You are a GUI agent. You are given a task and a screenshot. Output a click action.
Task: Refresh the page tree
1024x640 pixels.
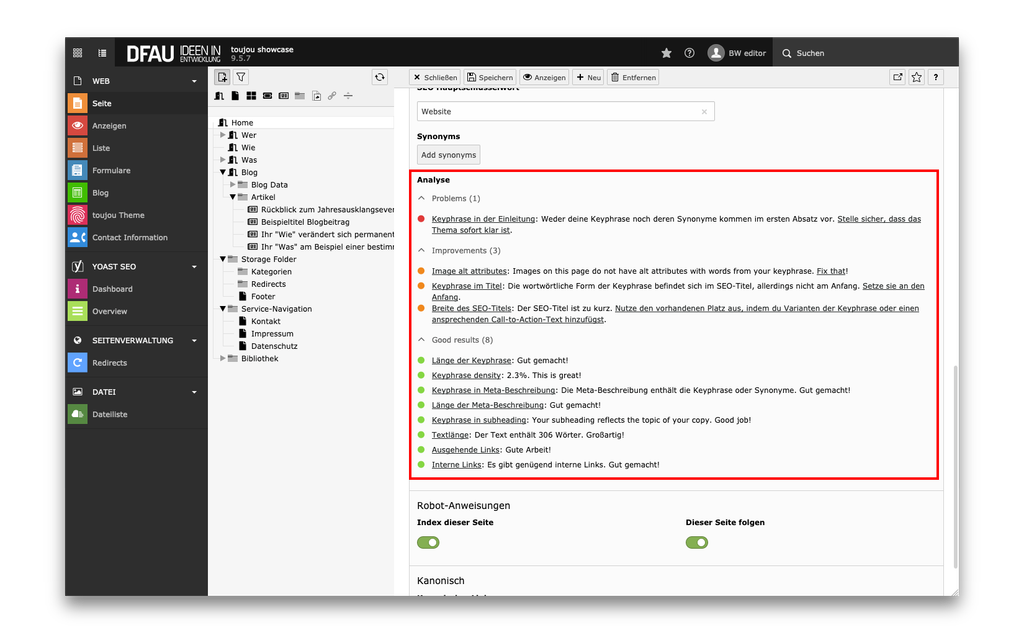pos(379,77)
